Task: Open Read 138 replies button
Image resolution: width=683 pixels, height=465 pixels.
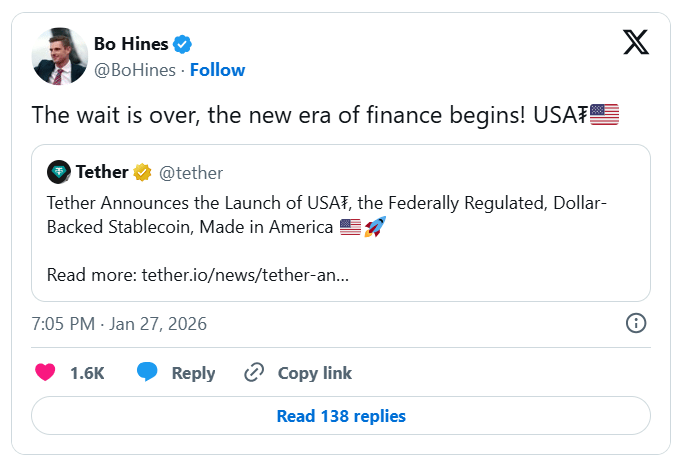Action: click(x=341, y=416)
